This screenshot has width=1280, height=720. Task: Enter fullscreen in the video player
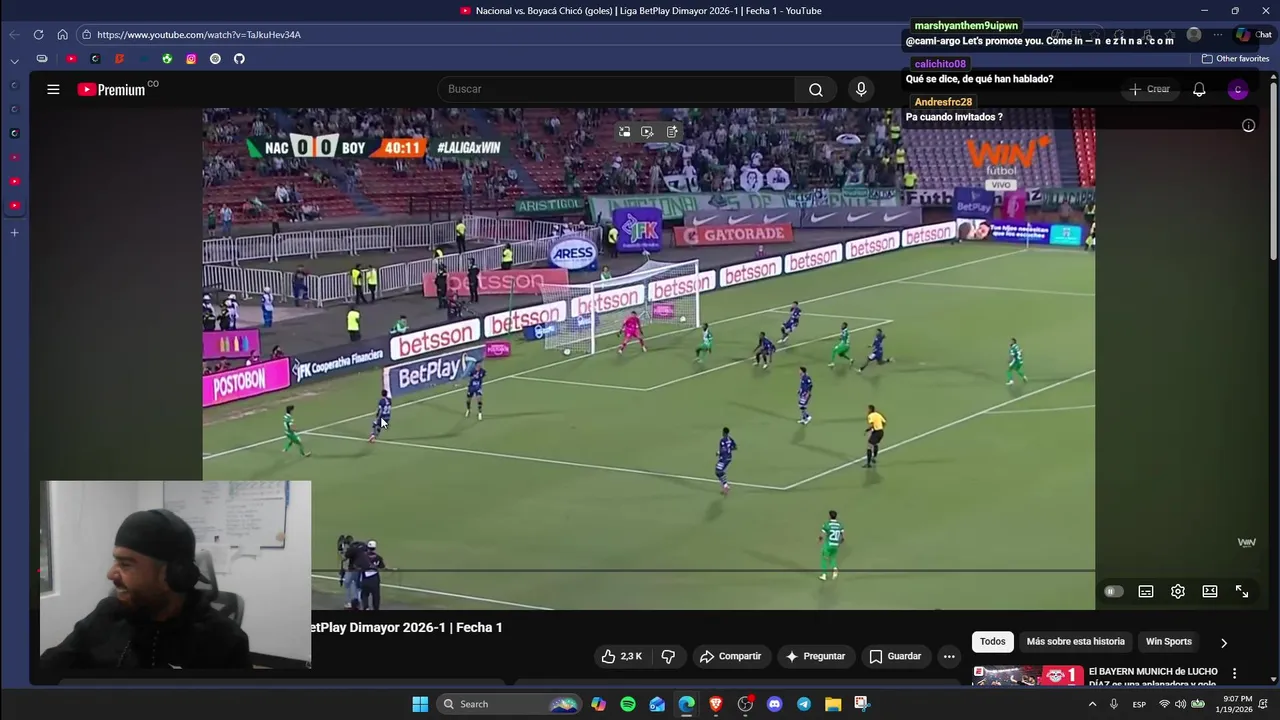pos(1242,591)
